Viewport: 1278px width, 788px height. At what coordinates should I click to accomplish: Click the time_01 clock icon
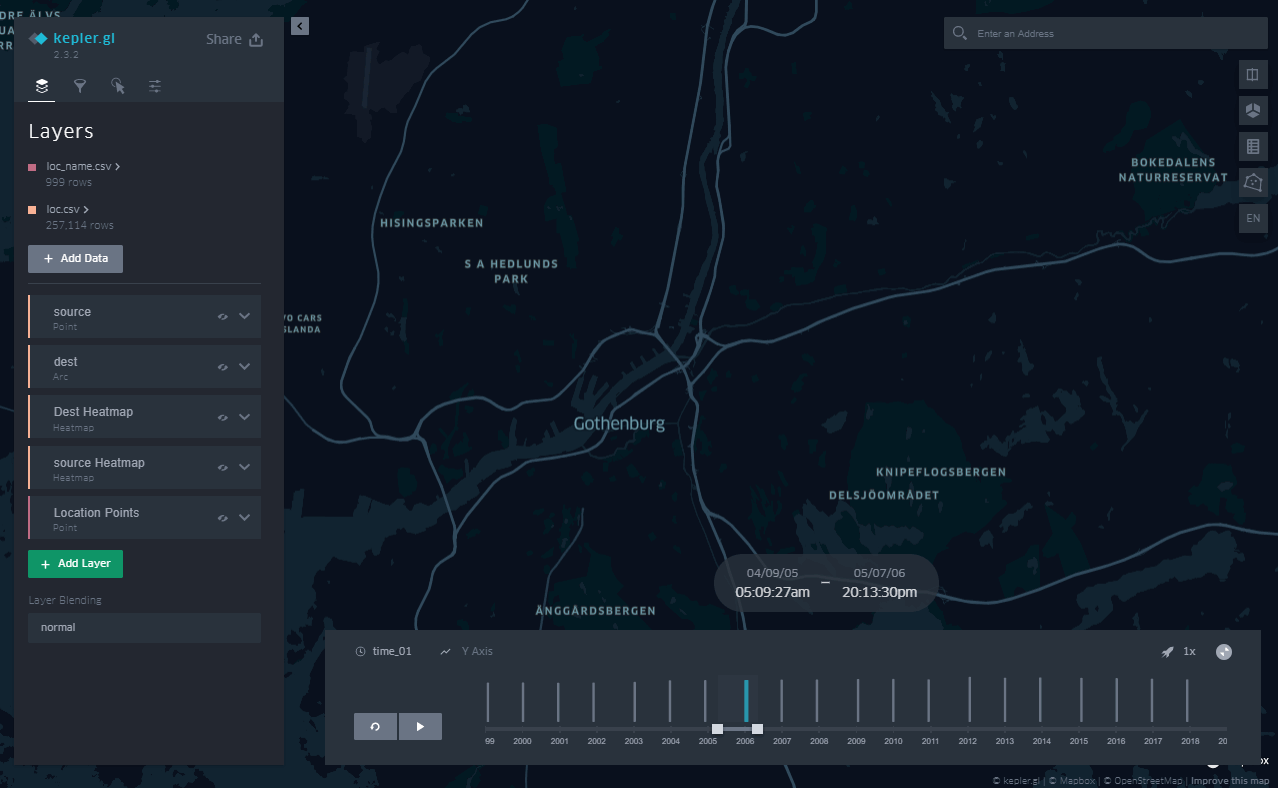click(x=361, y=651)
